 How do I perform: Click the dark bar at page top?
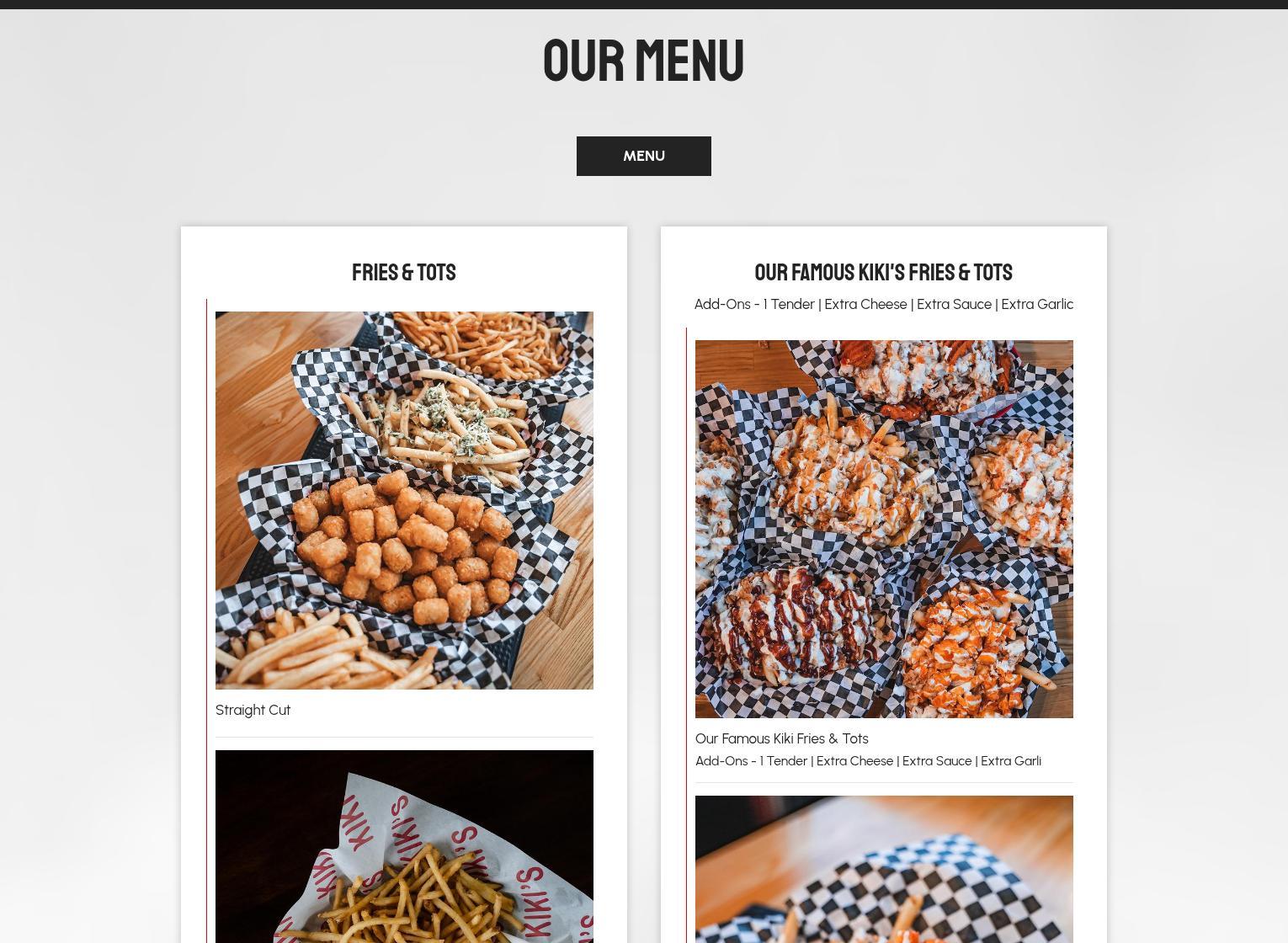[x=644, y=4]
